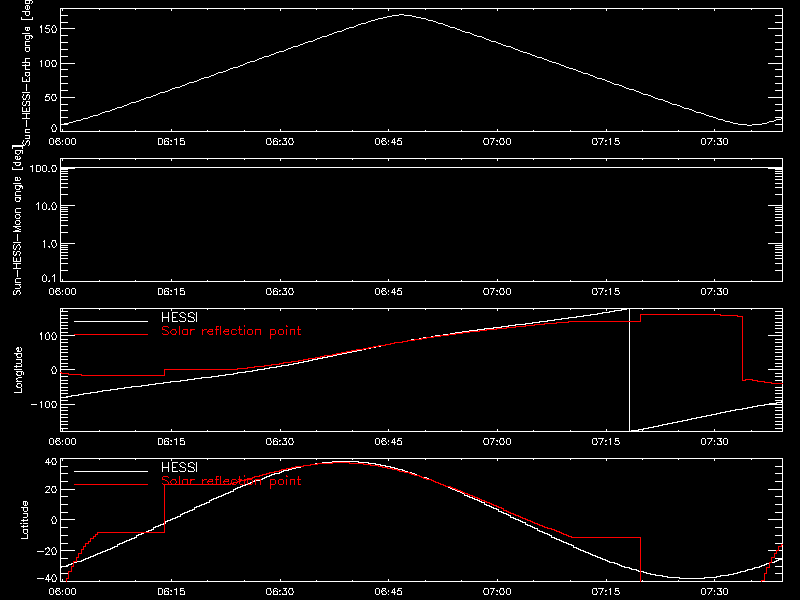800x600 pixels.
Task: Select the -100 tick on Longitude plot
Action: point(44,405)
